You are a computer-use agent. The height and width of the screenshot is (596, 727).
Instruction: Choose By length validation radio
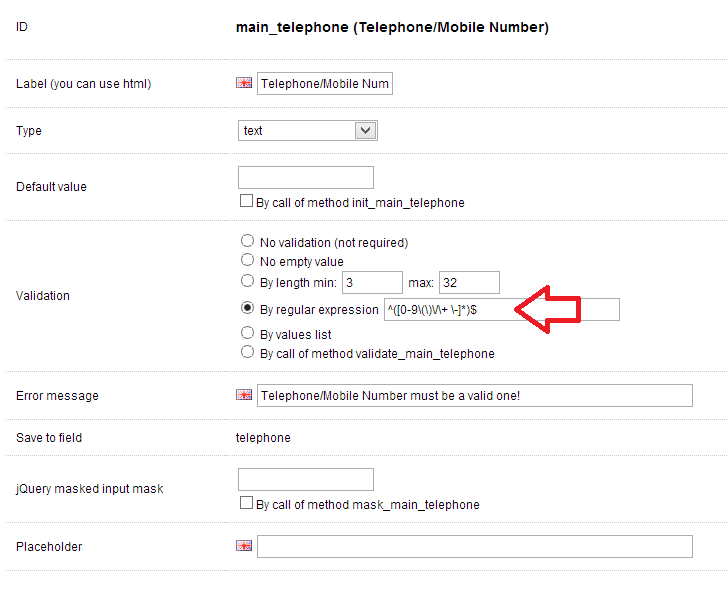pos(248,282)
